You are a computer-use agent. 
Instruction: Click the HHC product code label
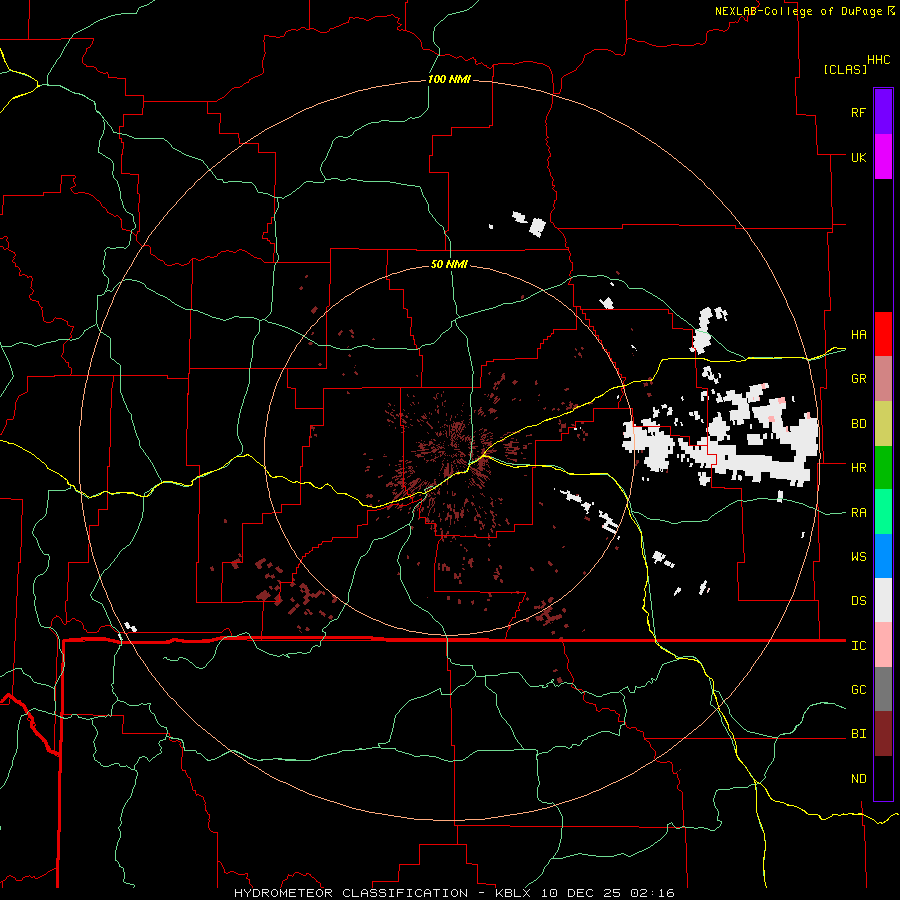tap(879, 60)
